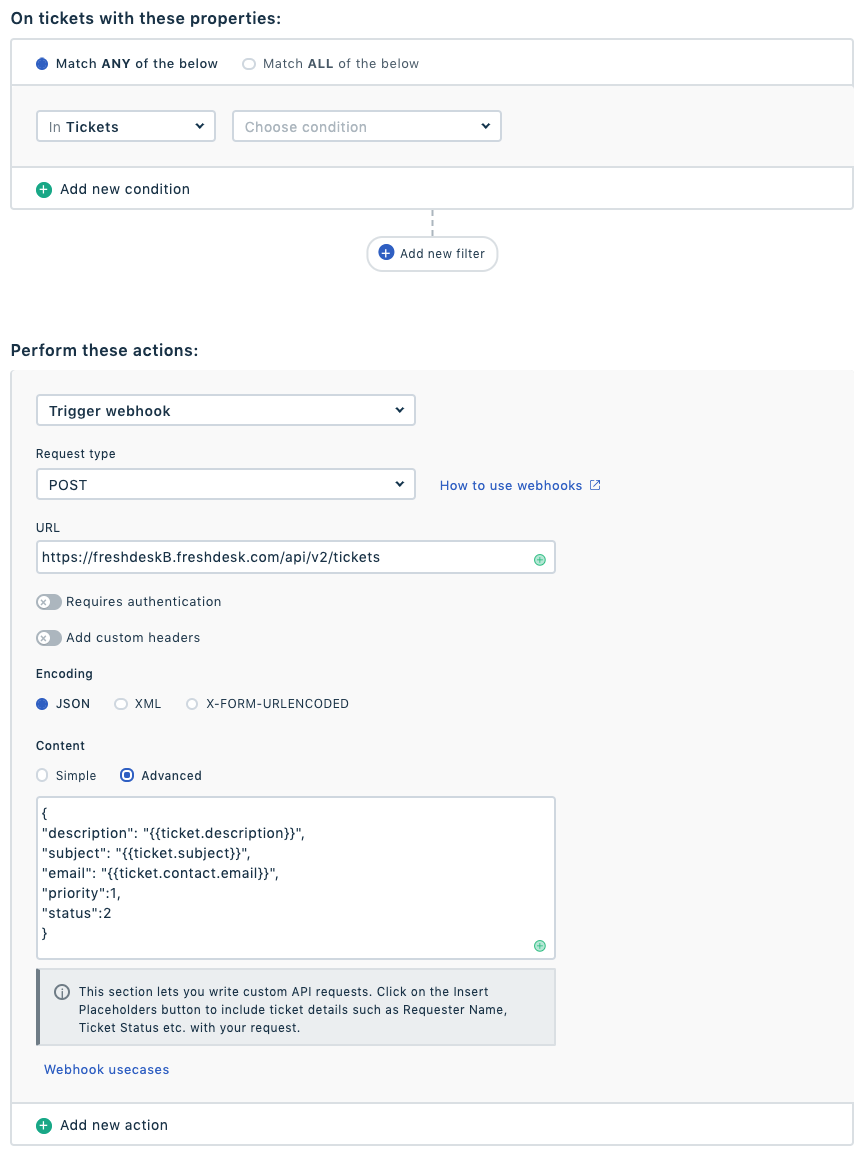Click inside the webhook URL field
This screenshot has width=864, height=1154.
(x=280, y=557)
